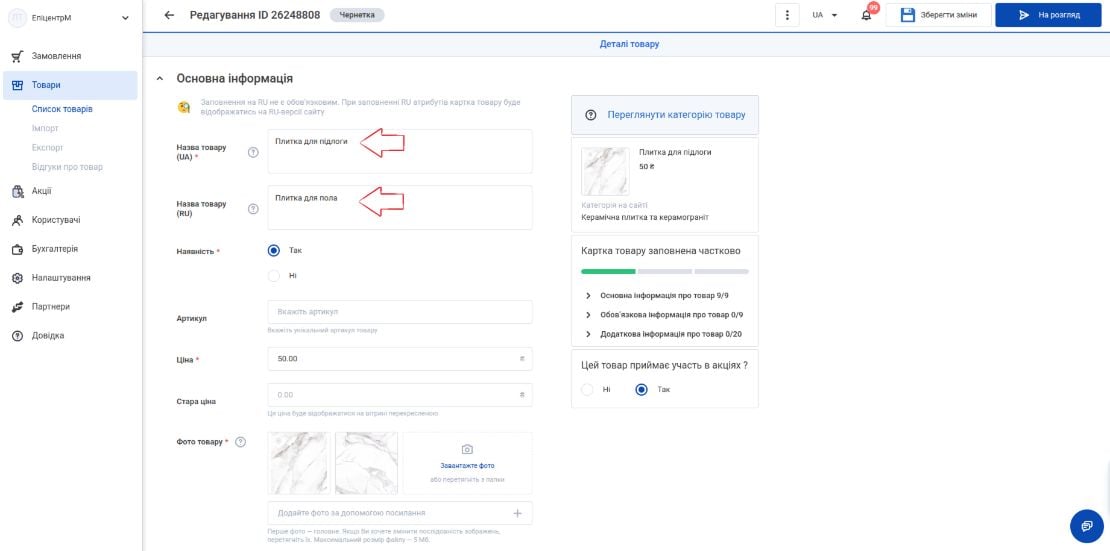This screenshot has height=551, width=1110.
Task: Click the Зберегти зміни button
Action: [x=938, y=15]
